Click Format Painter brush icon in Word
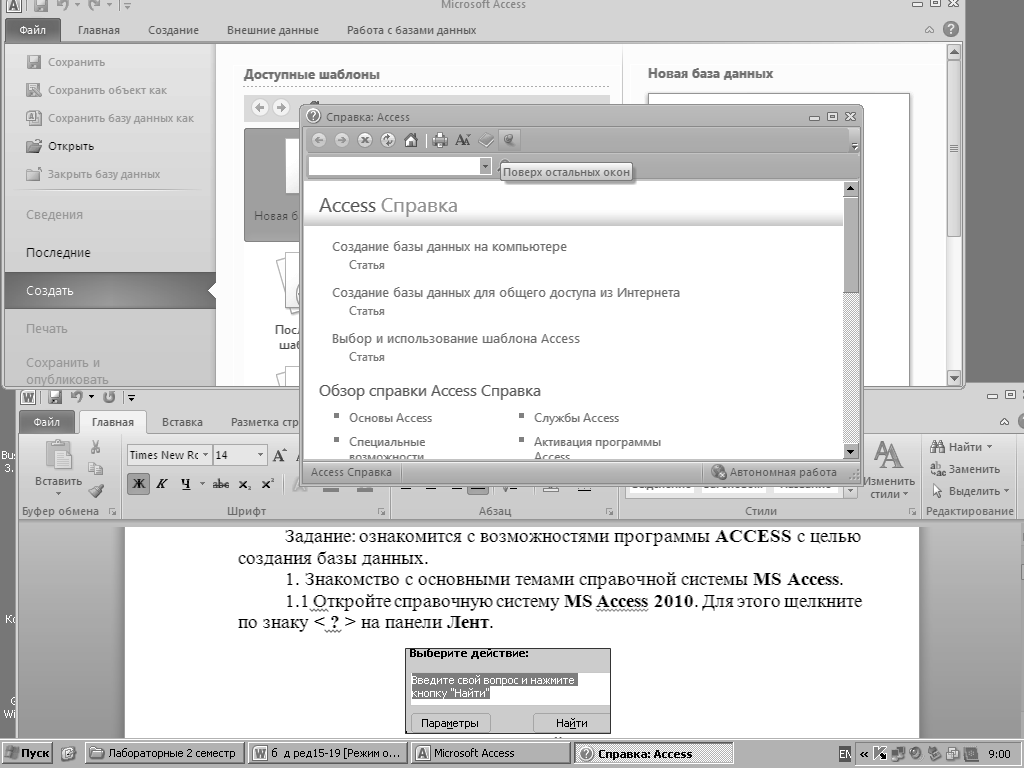Image resolution: width=1024 pixels, height=768 pixels. tap(95, 491)
